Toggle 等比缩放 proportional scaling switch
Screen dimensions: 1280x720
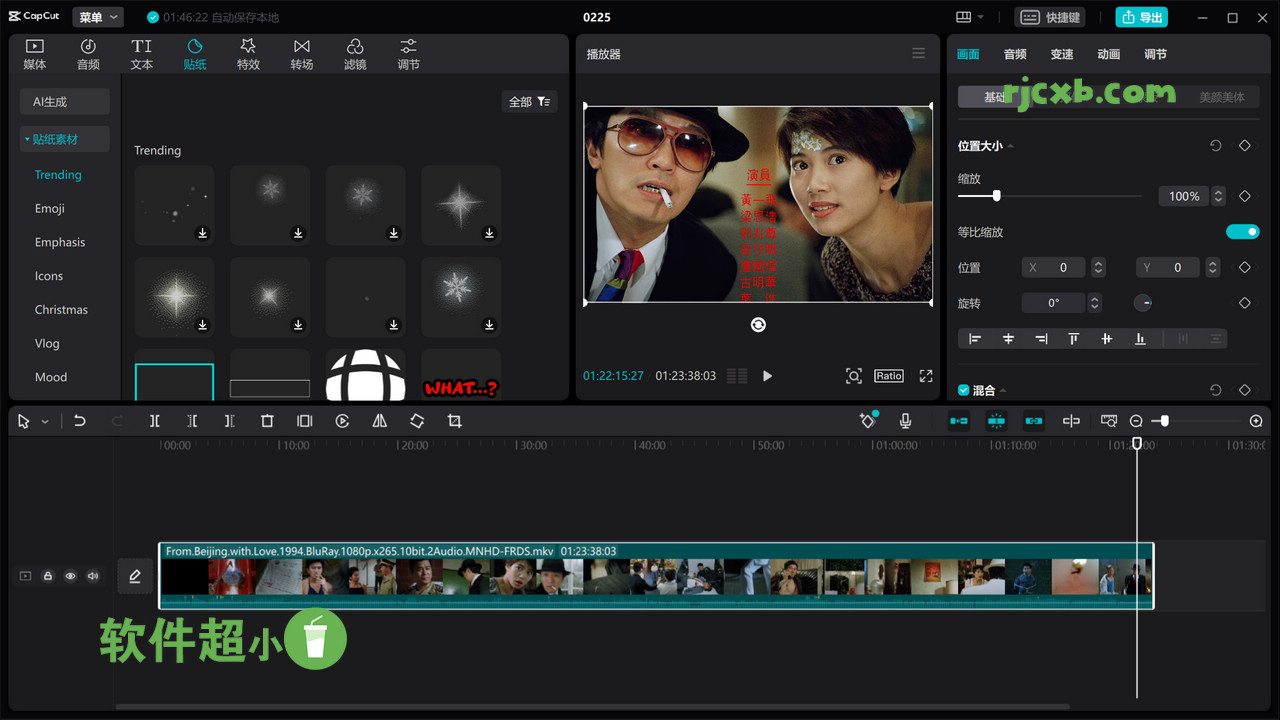pos(1242,231)
